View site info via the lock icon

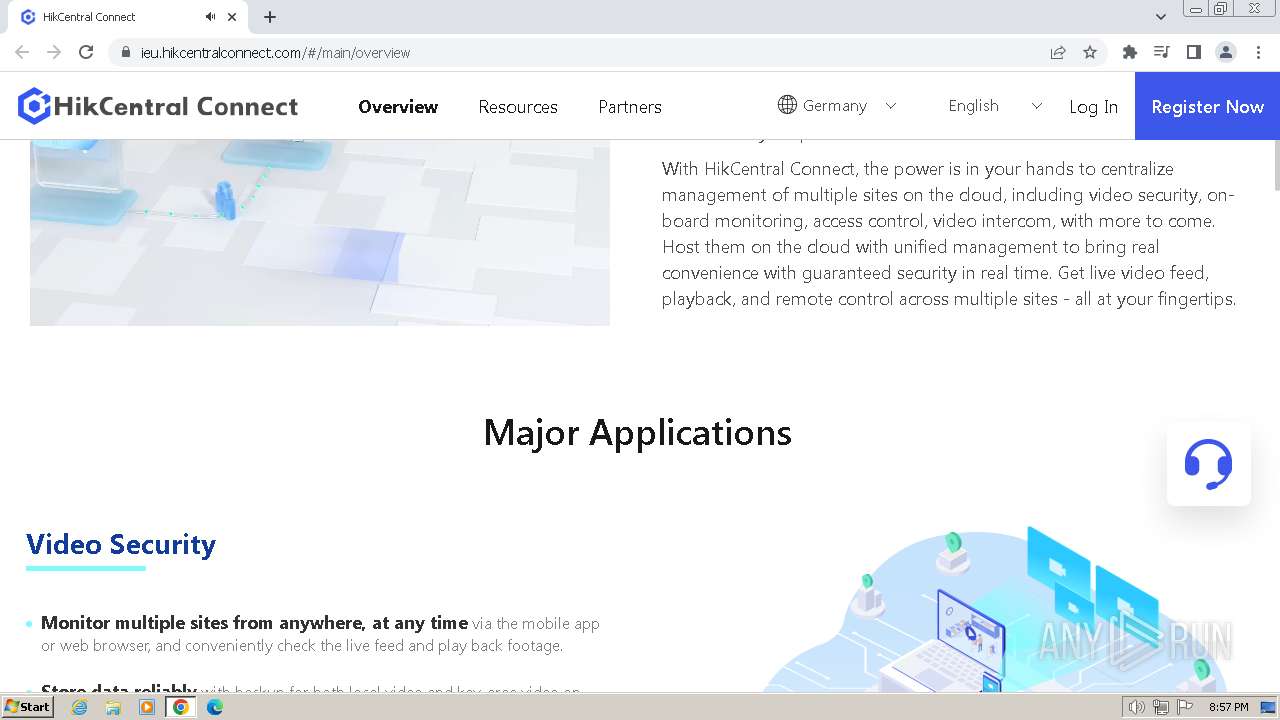click(125, 52)
